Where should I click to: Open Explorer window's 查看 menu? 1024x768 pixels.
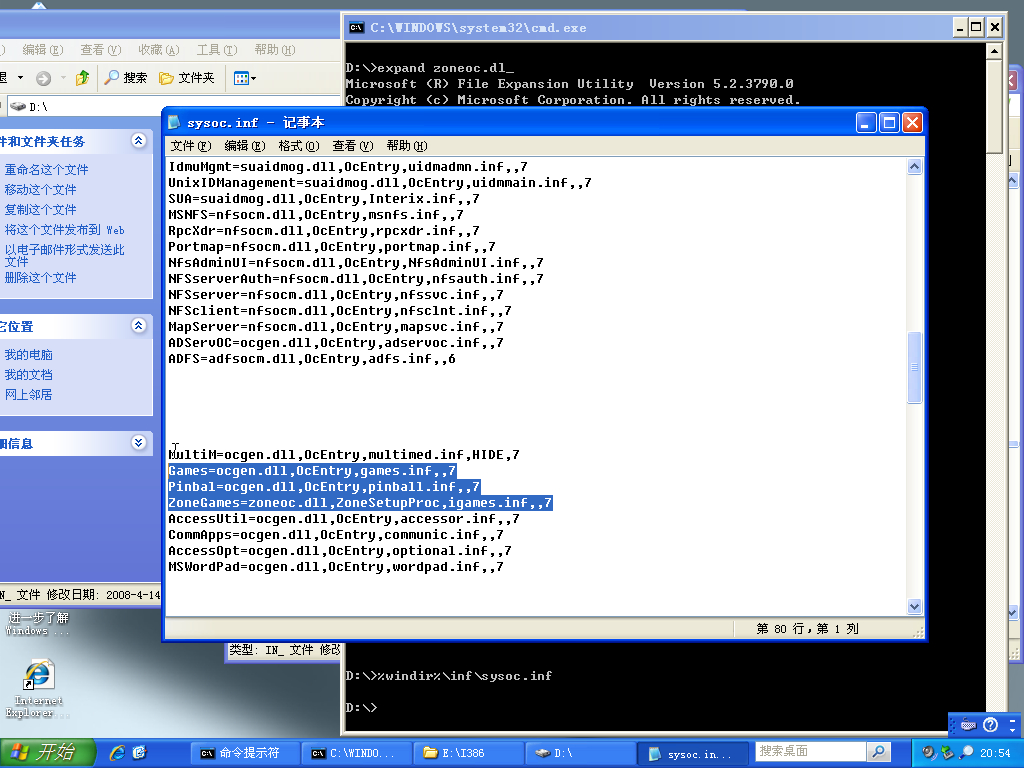coord(101,50)
